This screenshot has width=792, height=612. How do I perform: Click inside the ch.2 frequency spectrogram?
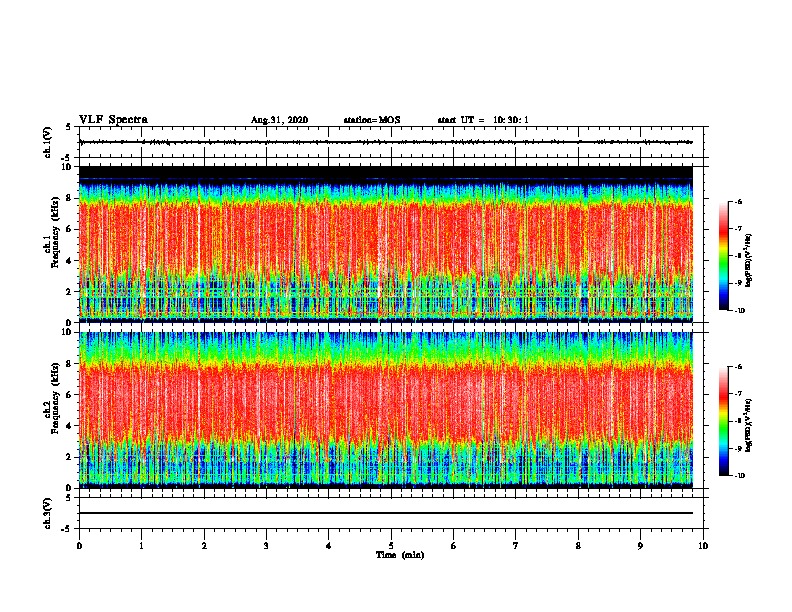click(386, 410)
